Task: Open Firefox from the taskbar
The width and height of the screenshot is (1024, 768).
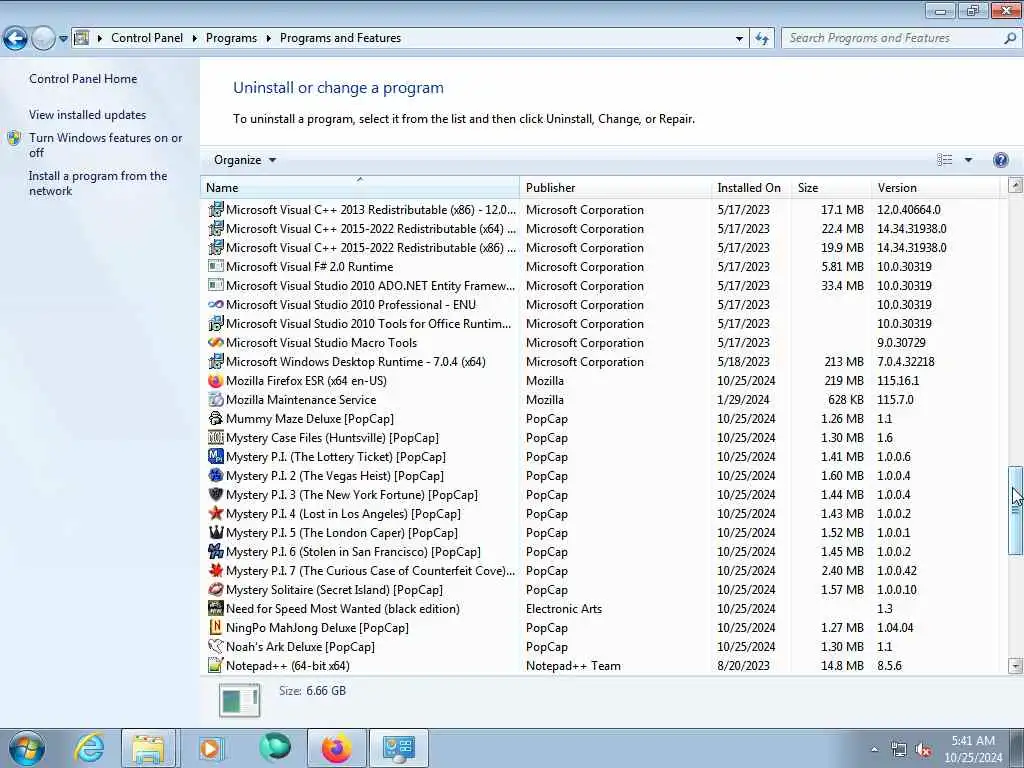Action: click(336, 748)
